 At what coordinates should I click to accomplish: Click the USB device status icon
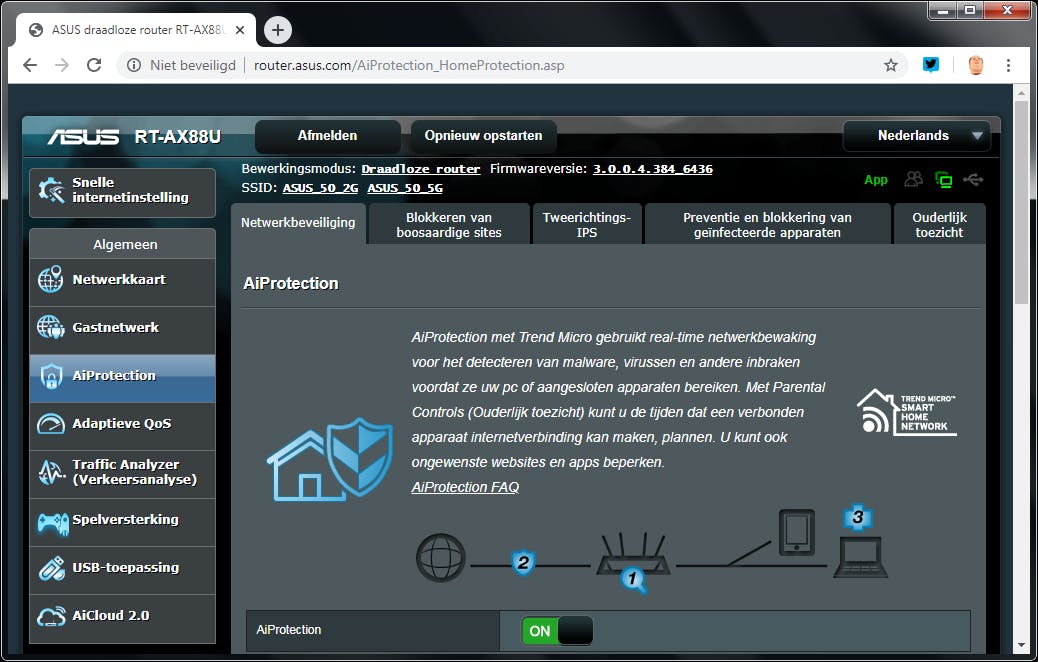[973, 179]
